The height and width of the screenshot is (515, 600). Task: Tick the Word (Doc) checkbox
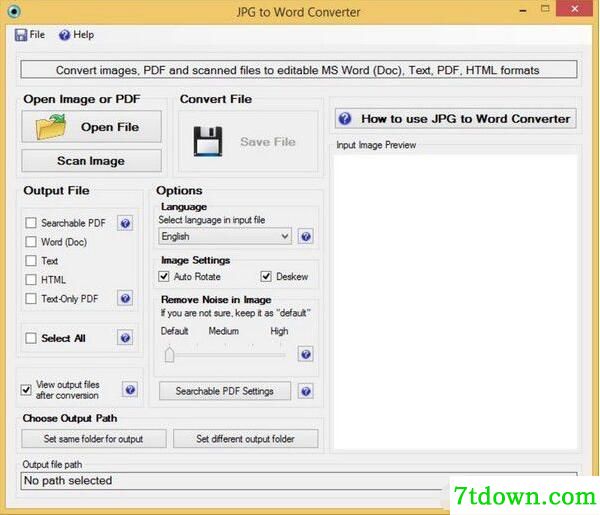[x=31, y=242]
